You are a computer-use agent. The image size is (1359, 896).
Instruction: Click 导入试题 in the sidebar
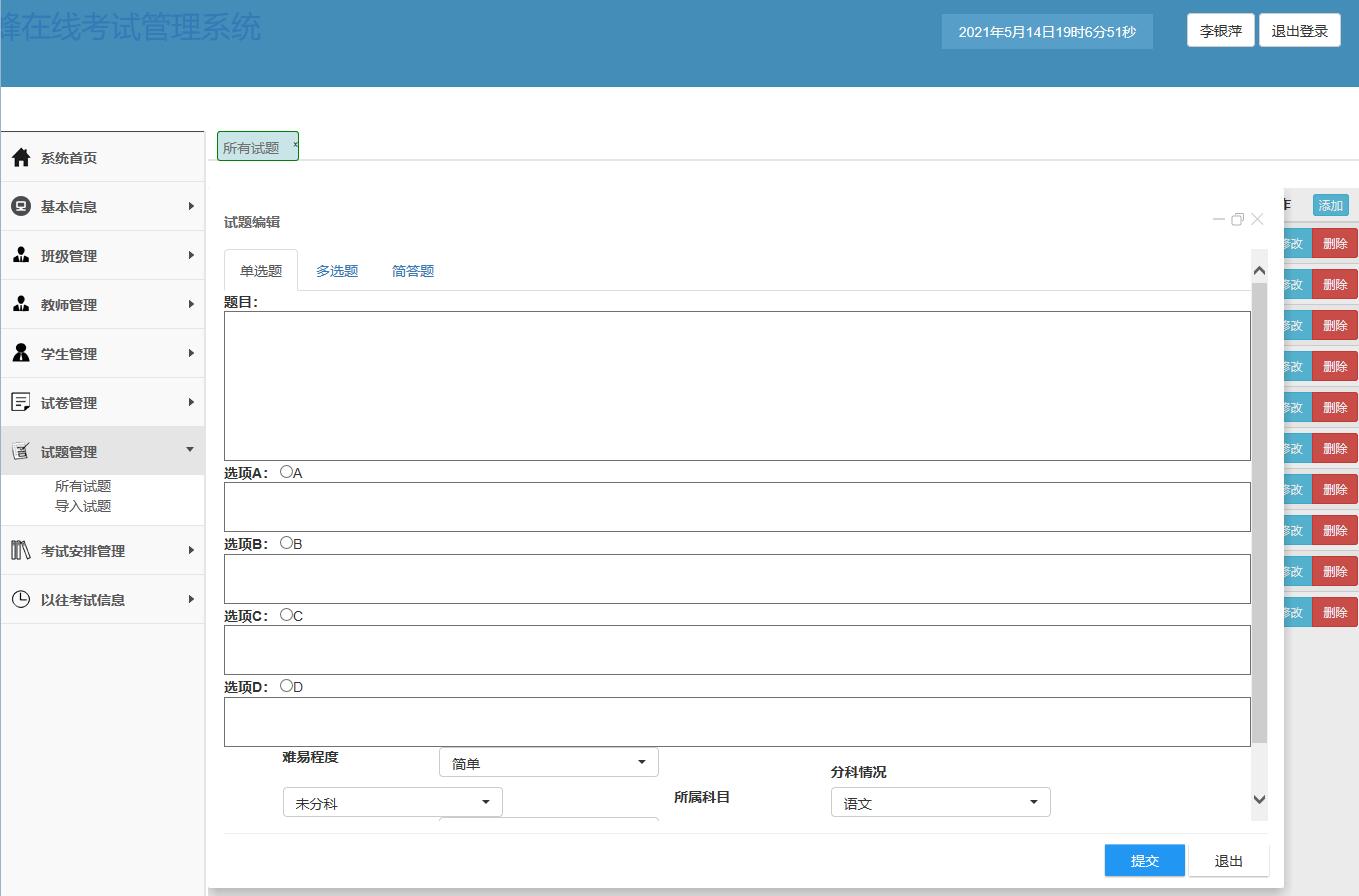coord(83,506)
